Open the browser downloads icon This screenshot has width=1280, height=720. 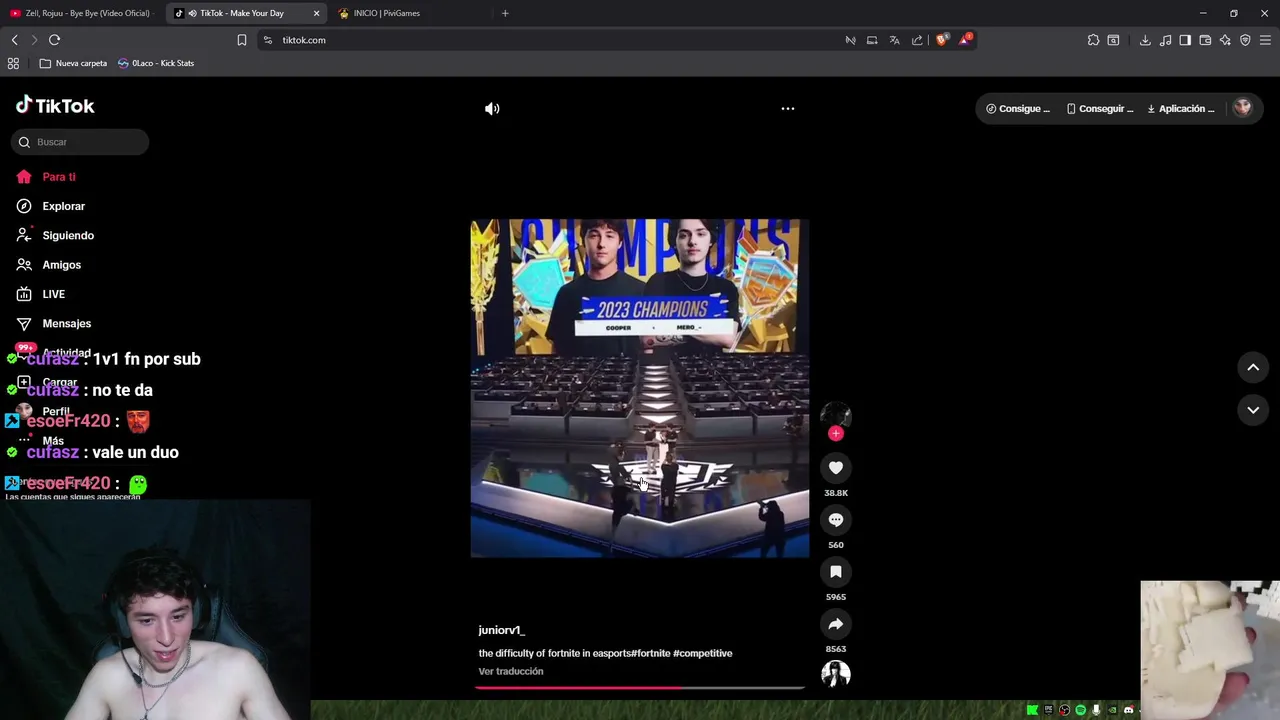point(1145,40)
